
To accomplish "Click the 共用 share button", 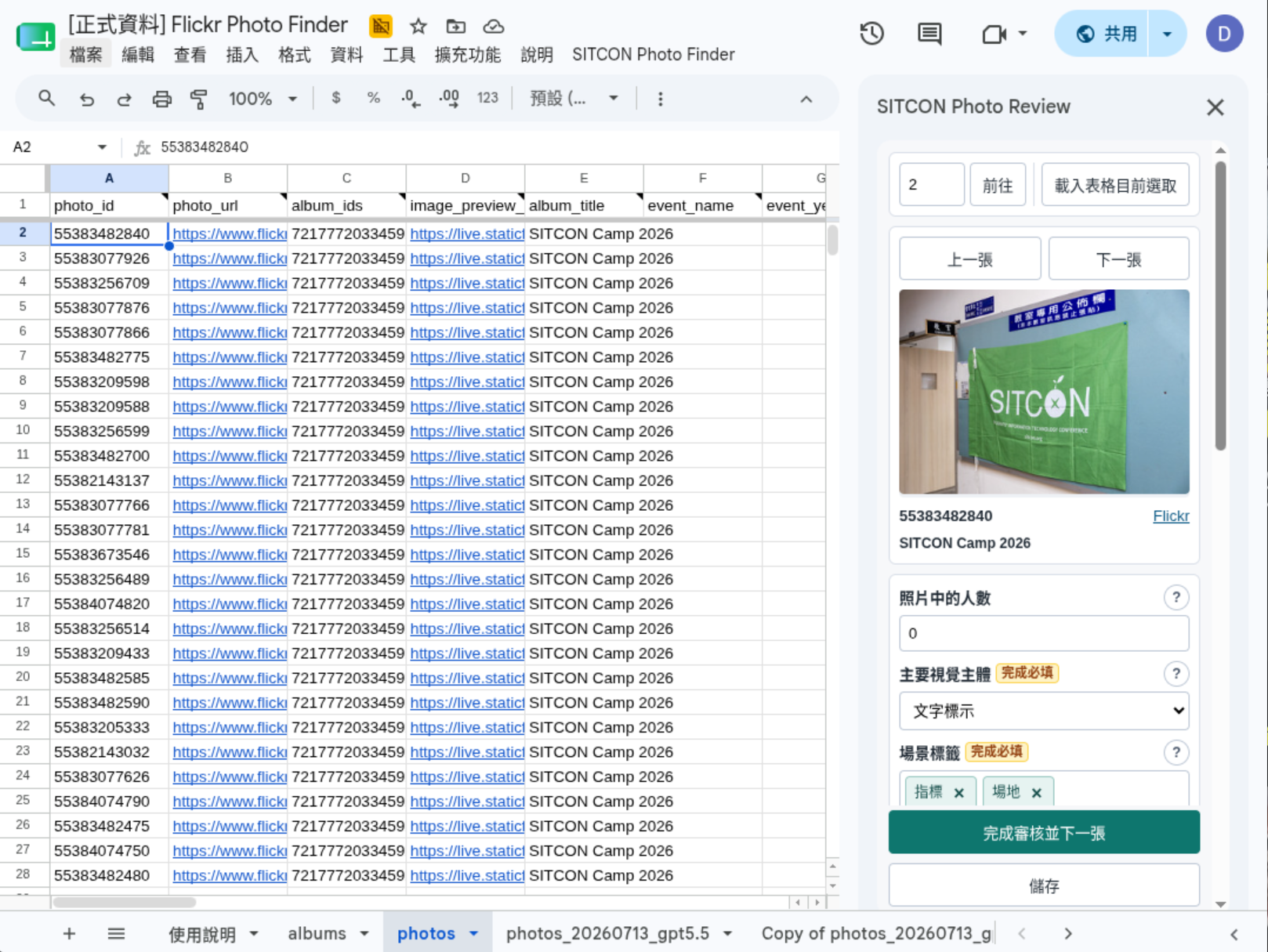I will (1105, 34).
